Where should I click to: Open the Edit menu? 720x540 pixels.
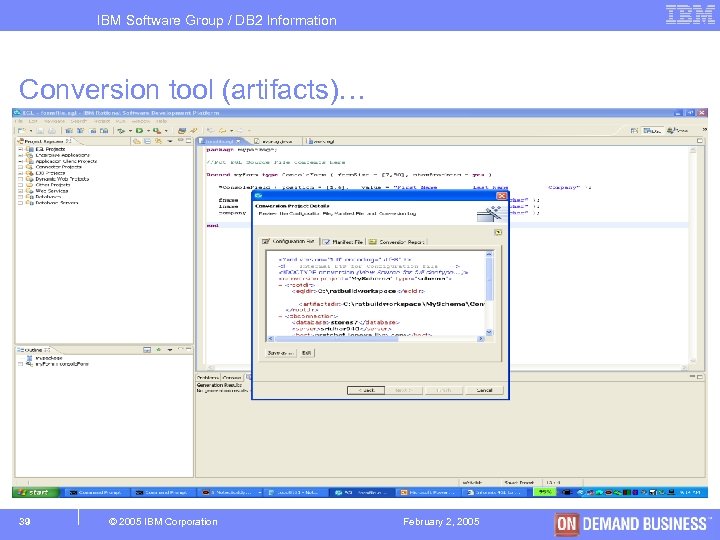tap(33, 121)
